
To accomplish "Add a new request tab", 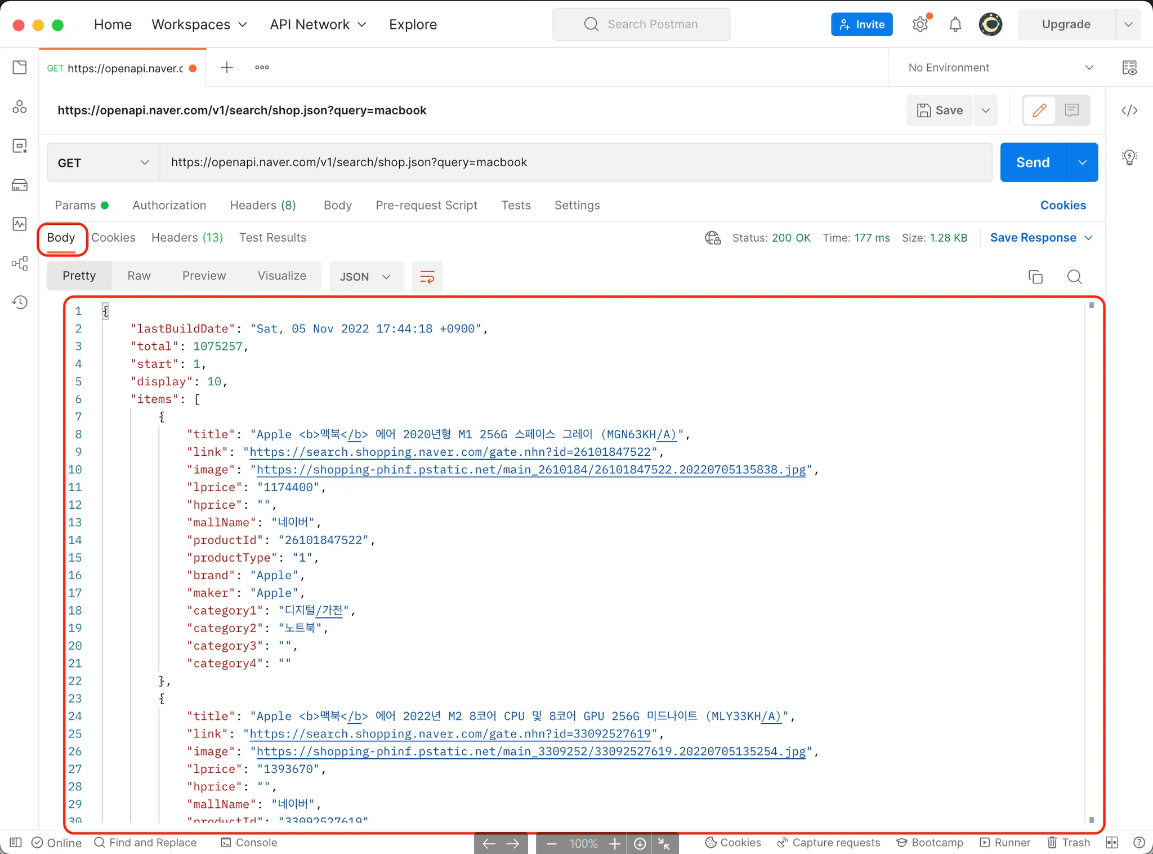I will pos(226,68).
